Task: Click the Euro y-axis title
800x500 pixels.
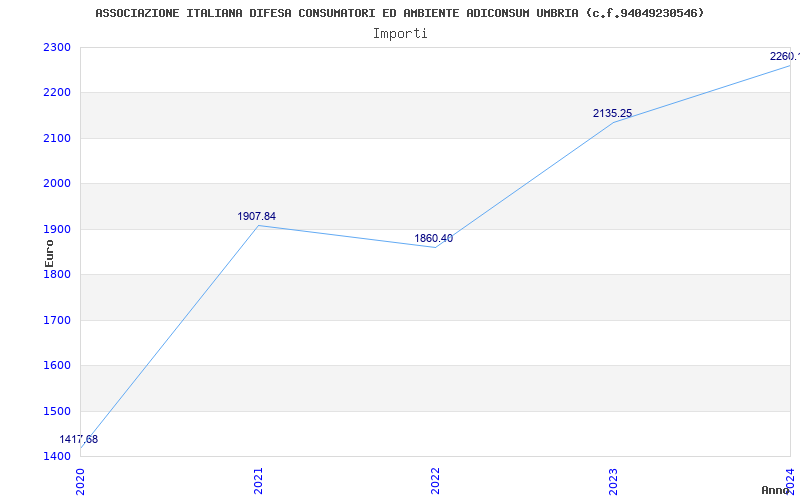Action: coord(49,253)
